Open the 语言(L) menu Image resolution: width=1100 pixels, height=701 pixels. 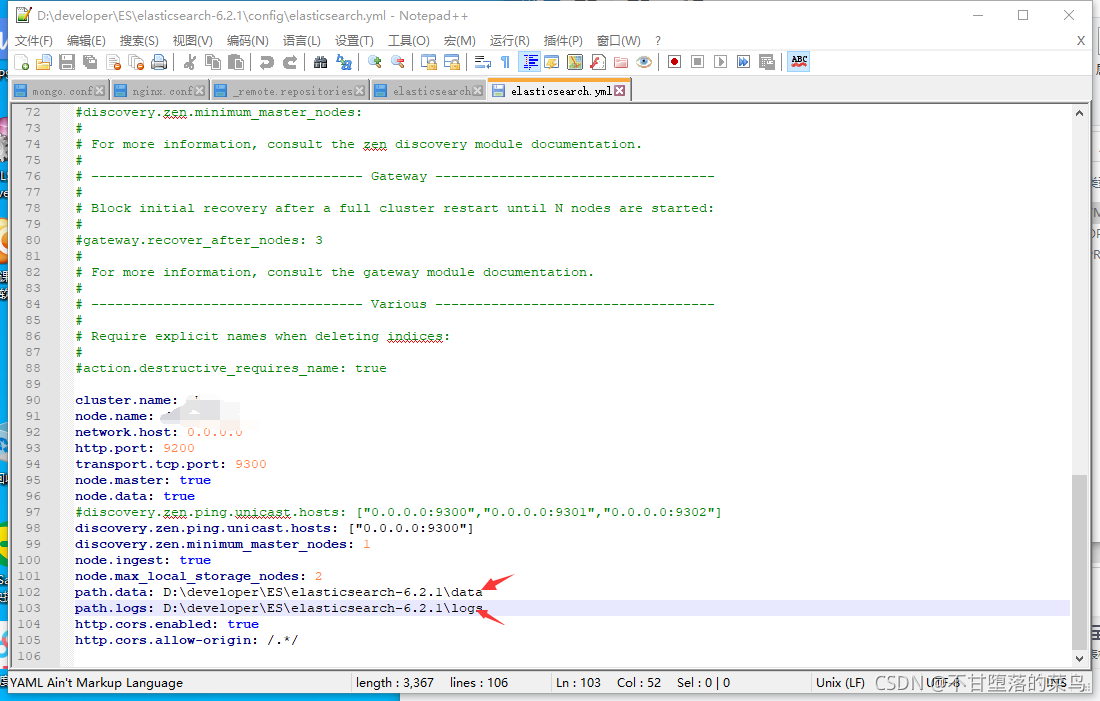coord(302,41)
